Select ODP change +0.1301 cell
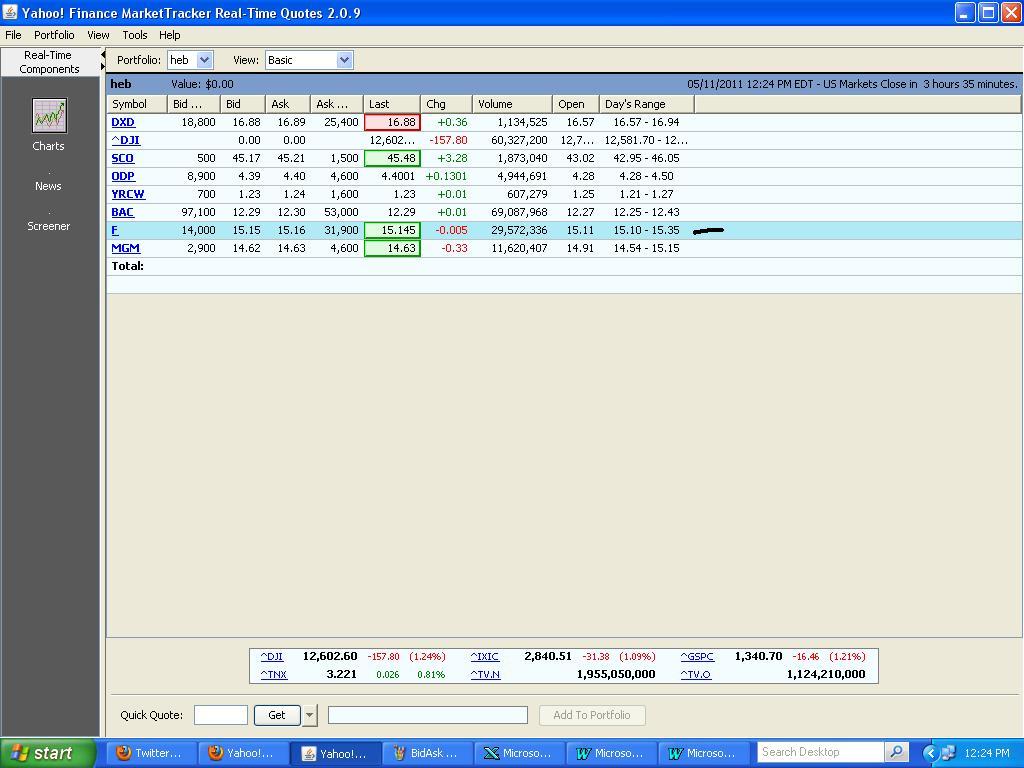Viewport: 1024px width, 768px height. point(447,176)
